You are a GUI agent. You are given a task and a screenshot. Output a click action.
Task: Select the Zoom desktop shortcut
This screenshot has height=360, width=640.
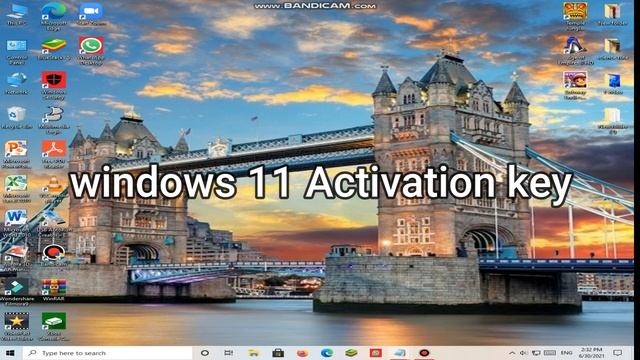[91, 14]
